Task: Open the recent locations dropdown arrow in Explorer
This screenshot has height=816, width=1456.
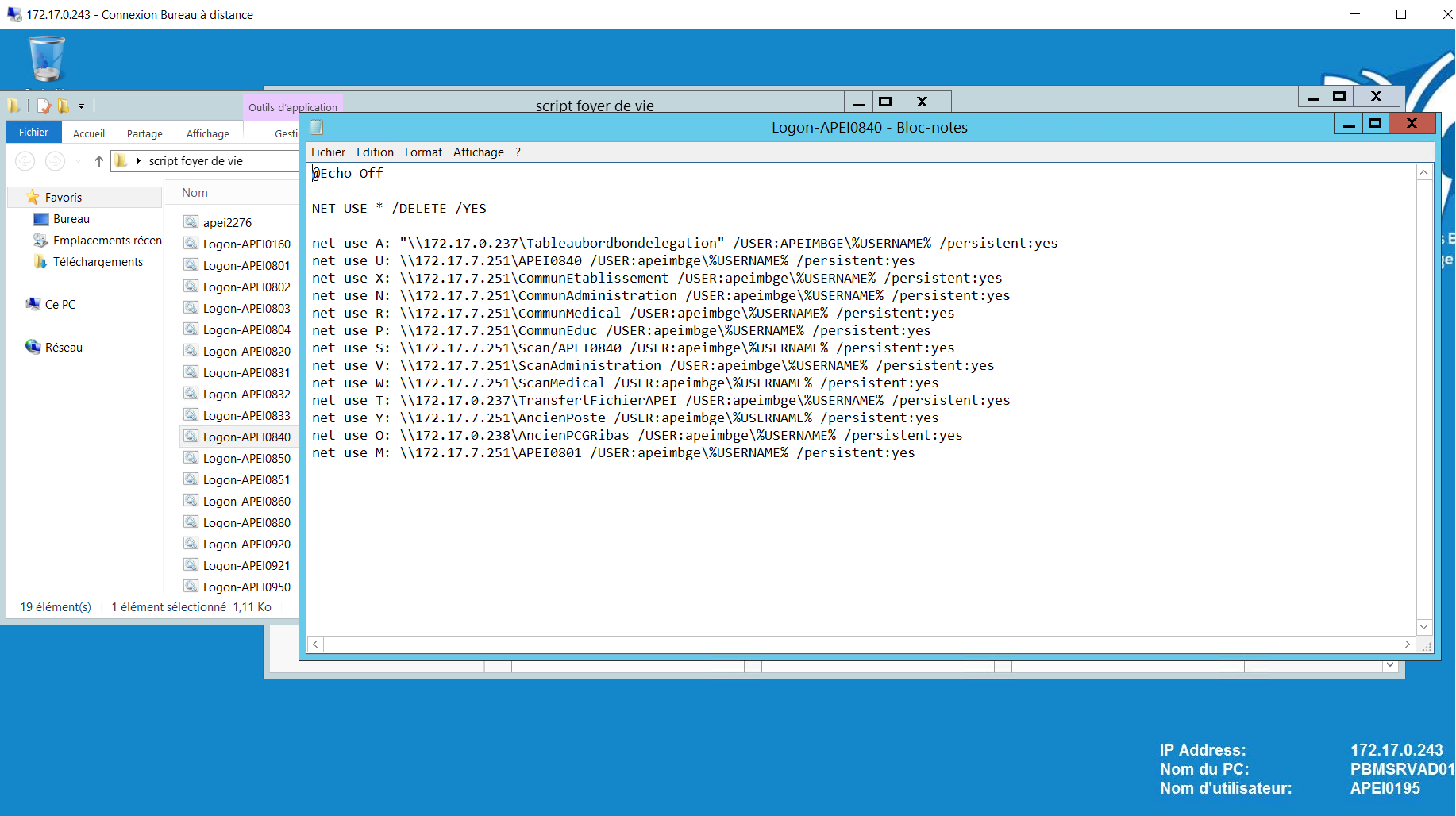Action: pyautogui.click(x=78, y=161)
